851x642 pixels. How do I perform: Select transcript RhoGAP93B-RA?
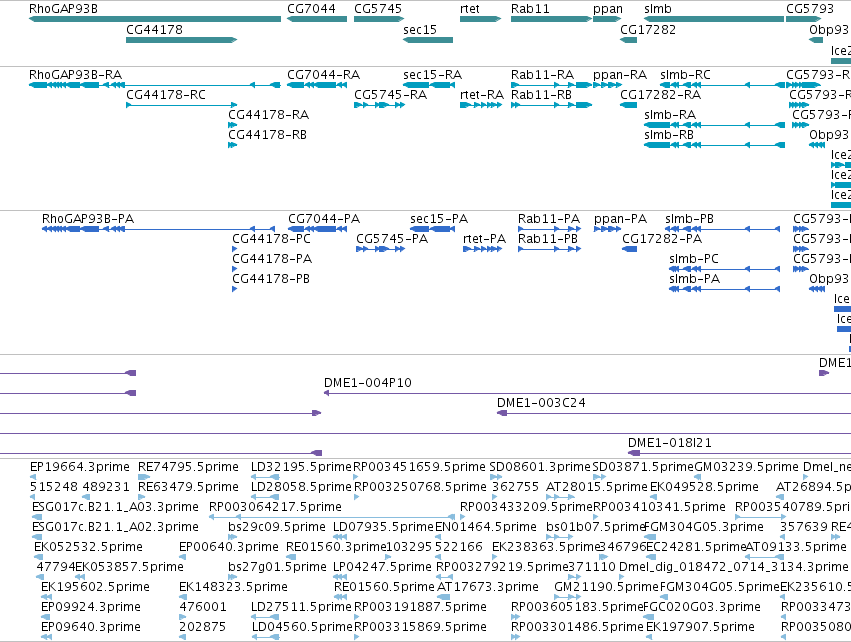(155, 85)
